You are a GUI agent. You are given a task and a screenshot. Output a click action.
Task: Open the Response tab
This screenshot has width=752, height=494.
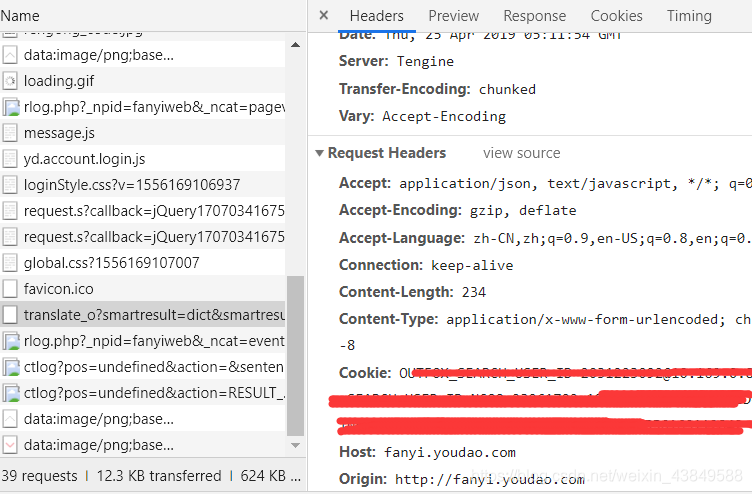coord(535,16)
